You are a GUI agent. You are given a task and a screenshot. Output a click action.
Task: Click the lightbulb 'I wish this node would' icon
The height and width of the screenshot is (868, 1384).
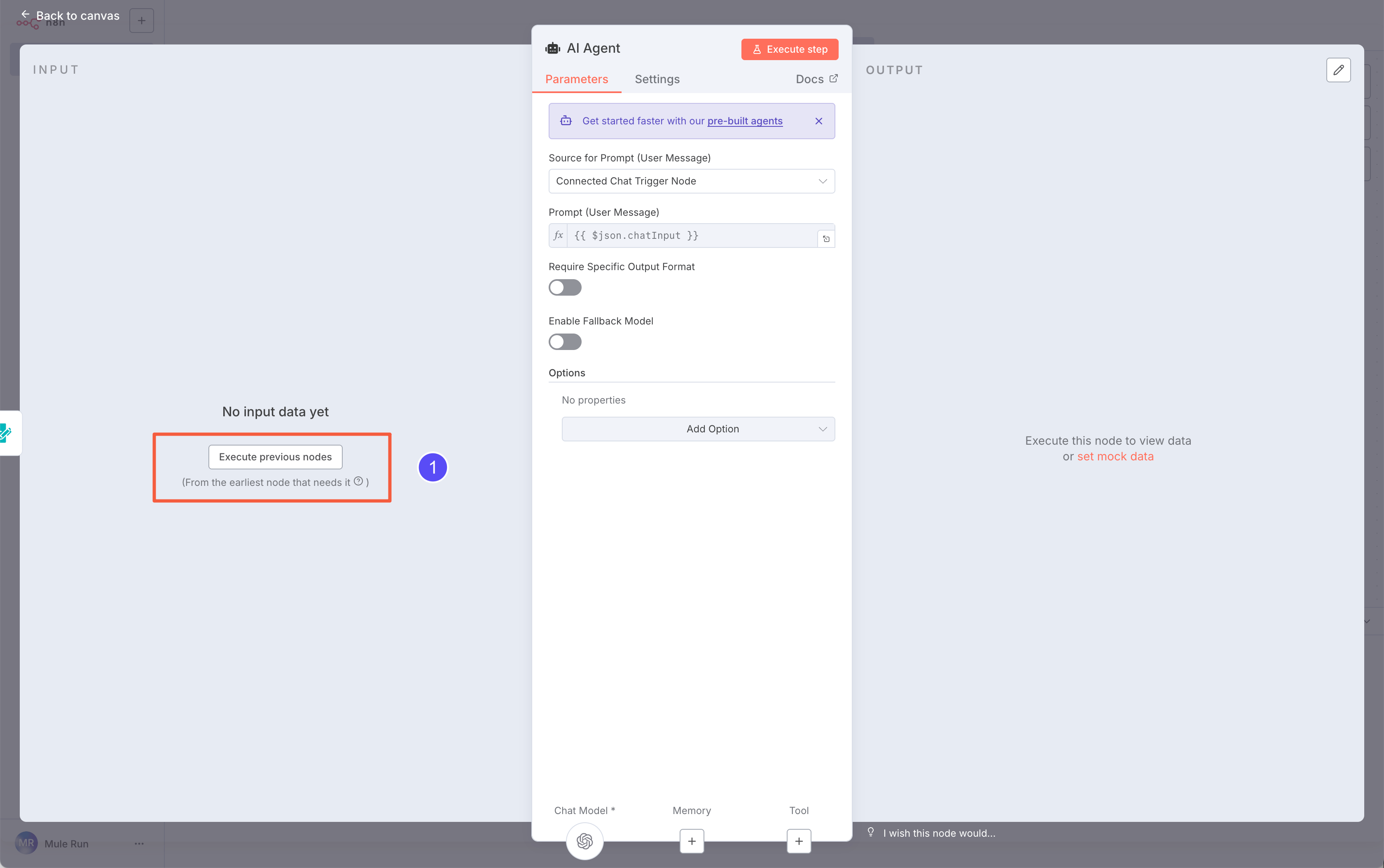pos(871,833)
